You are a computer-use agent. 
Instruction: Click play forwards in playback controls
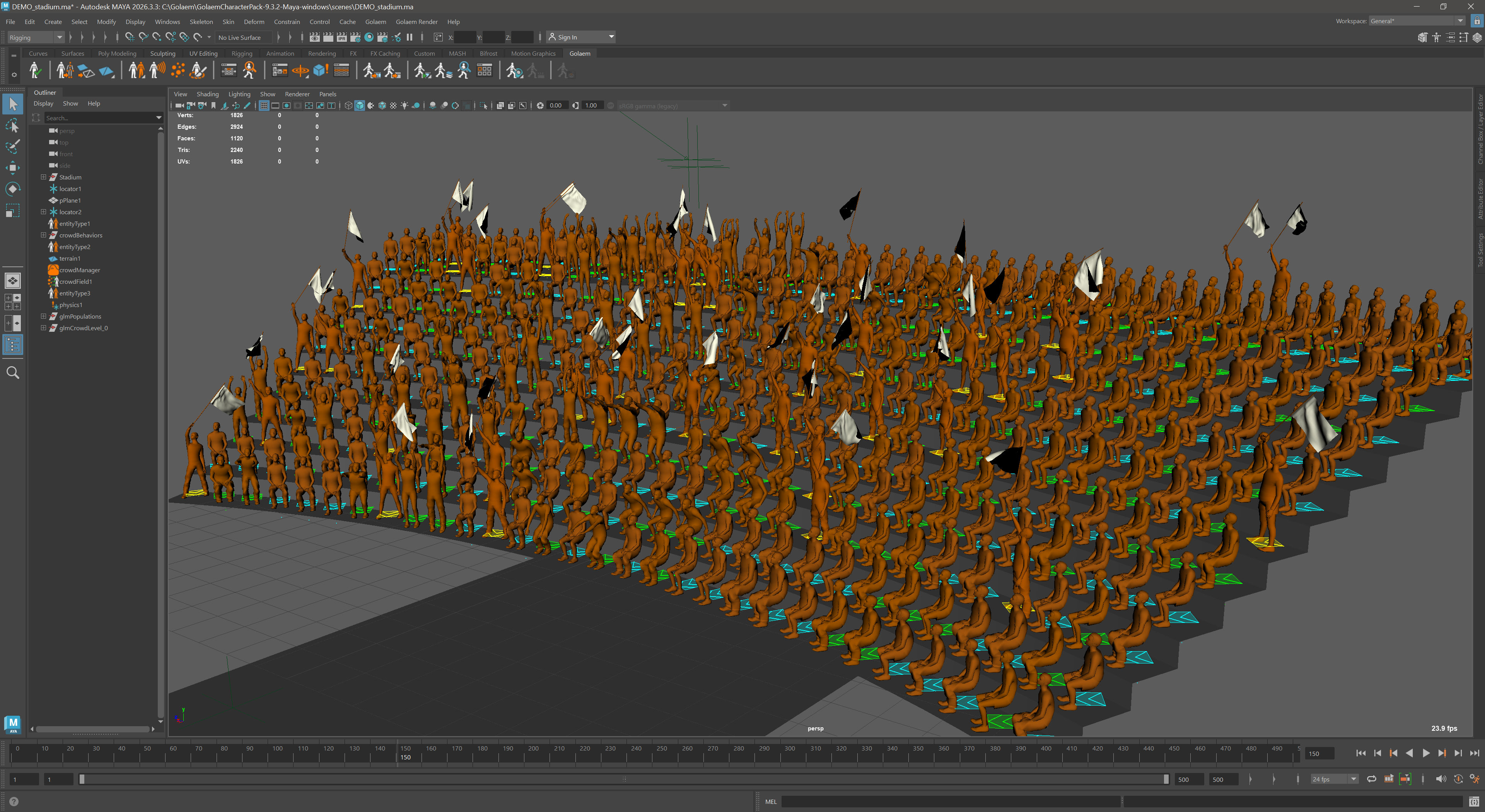pos(1425,753)
